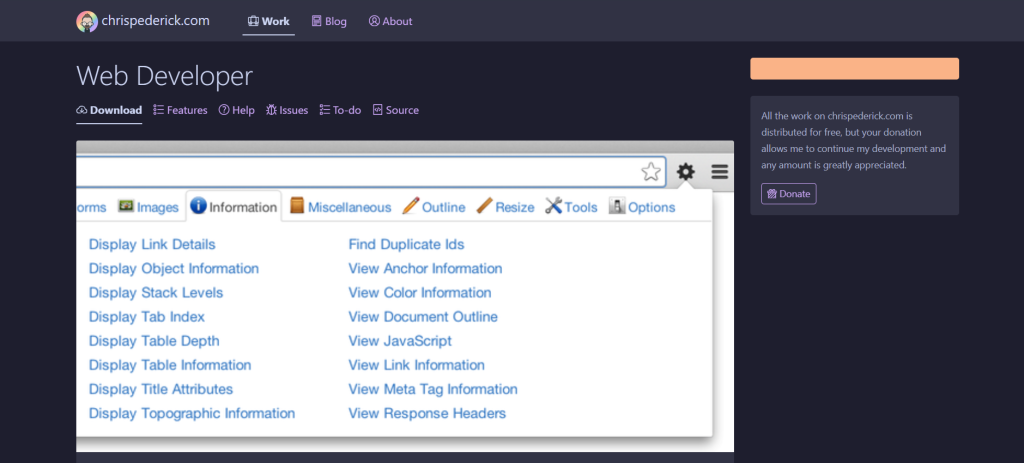Click the Tools wrench icon

tap(553, 206)
